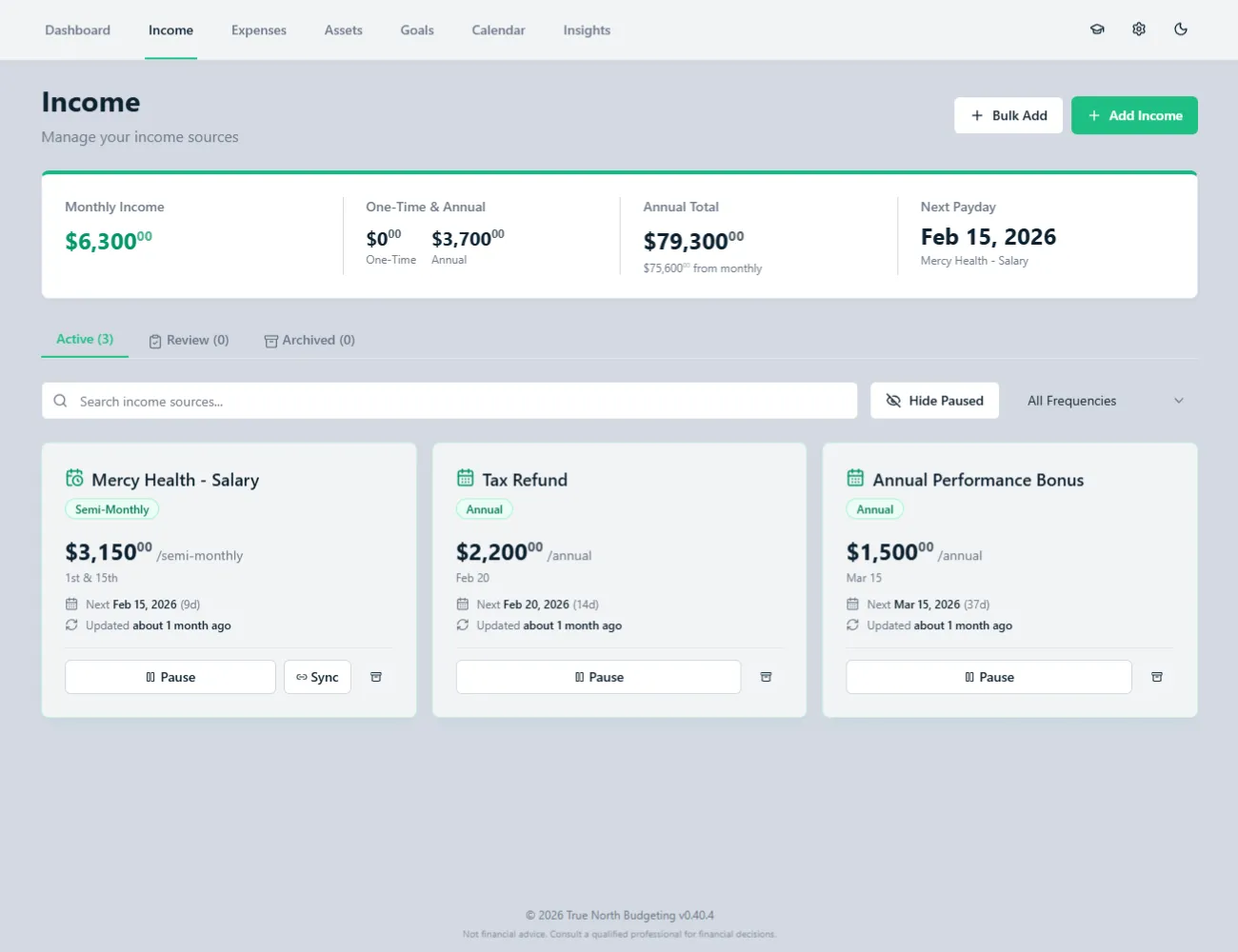Click the alarm clock icon beside Mercy Health - Salary
Screen dimensions: 1238x952
pos(75,479)
